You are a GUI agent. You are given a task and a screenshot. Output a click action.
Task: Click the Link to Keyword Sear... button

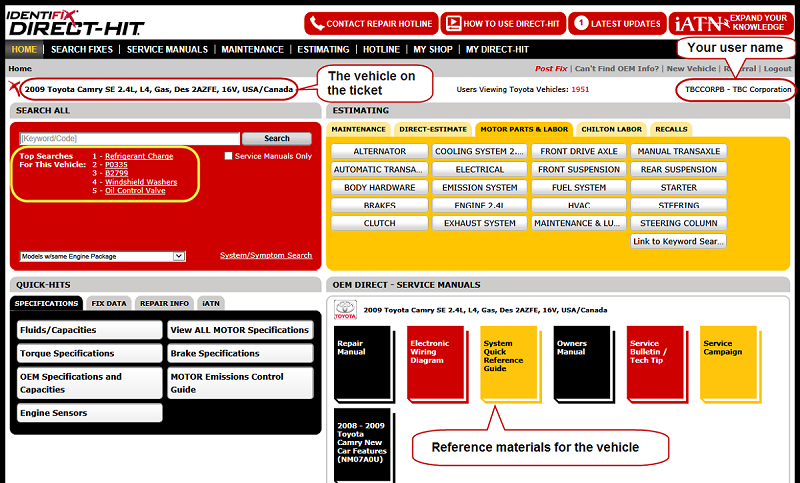pyautogui.click(x=679, y=241)
